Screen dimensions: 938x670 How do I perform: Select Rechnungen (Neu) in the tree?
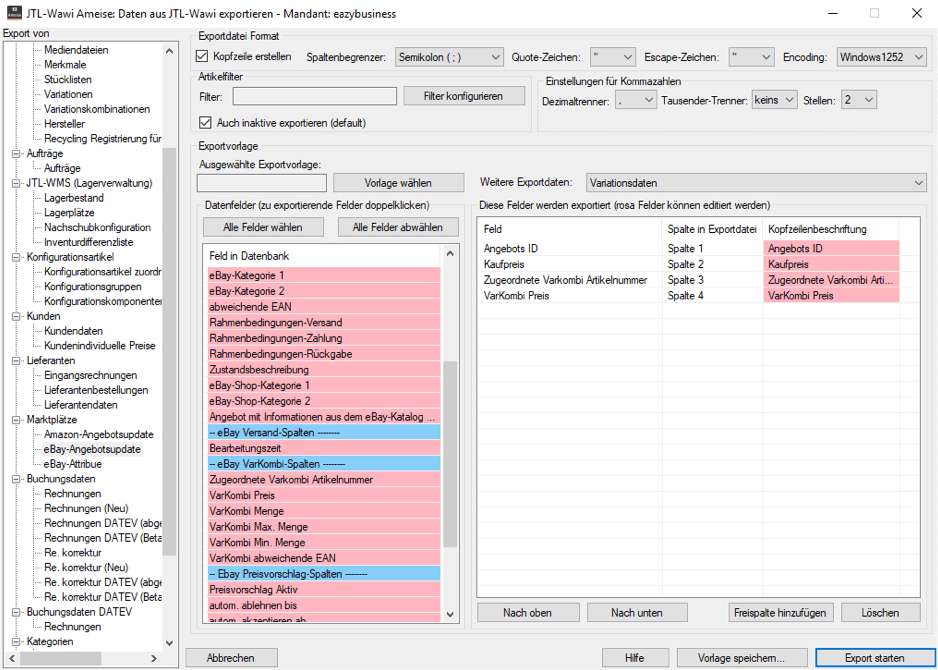86,508
